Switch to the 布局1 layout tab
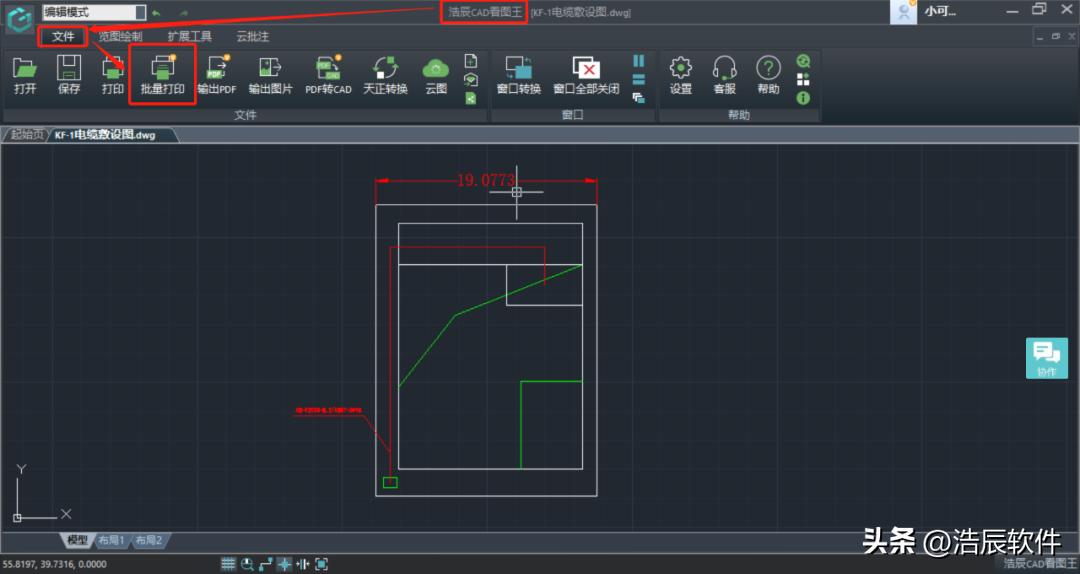The image size is (1080, 574). [110, 540]
